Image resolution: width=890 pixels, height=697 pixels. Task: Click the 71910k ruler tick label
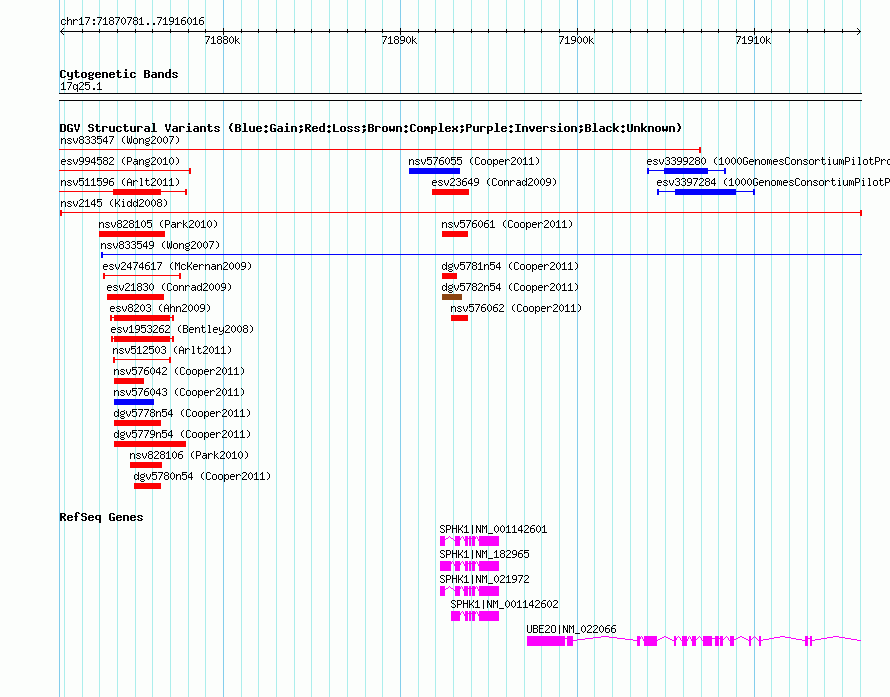(x=753, y=40)
